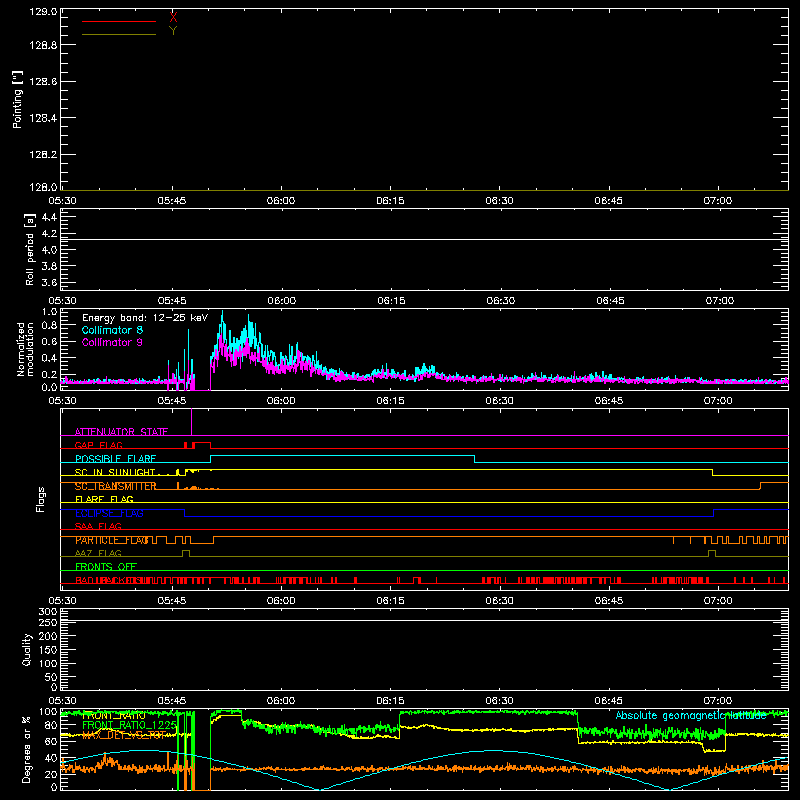Click the red X legend label
The width and height of the screenshot is (800, 800).
tap(173, 18)
